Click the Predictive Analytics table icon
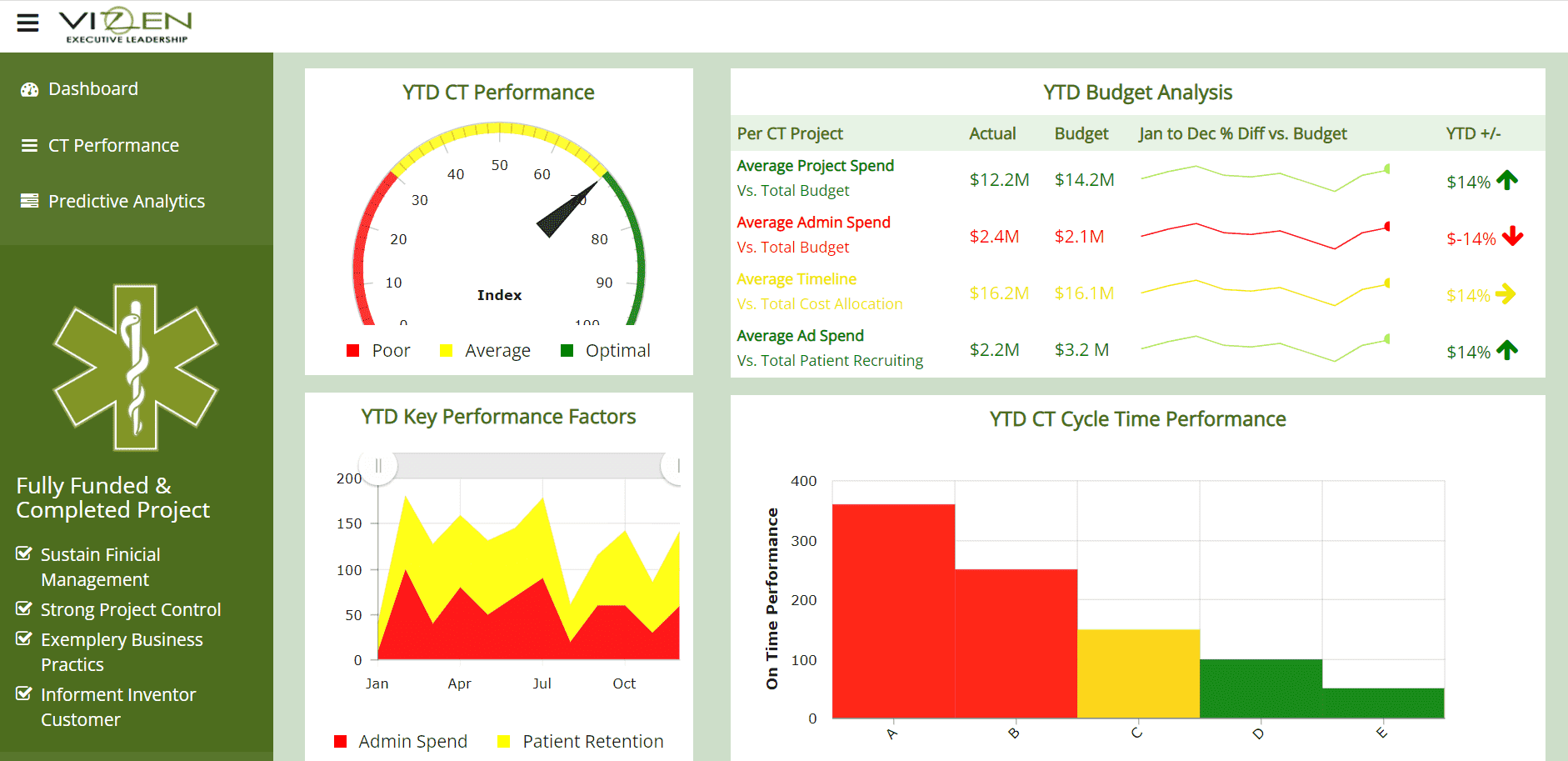 [x=29, y=201]
